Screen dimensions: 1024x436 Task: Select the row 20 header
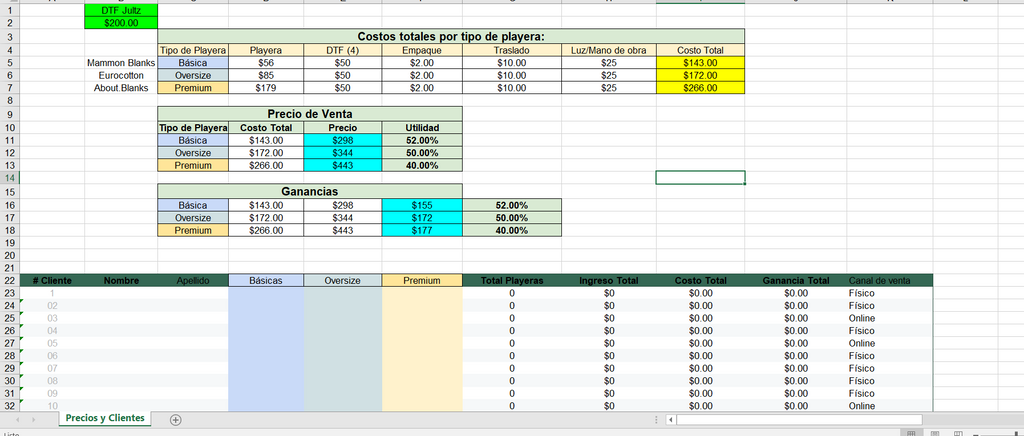(x=10, y=255)
